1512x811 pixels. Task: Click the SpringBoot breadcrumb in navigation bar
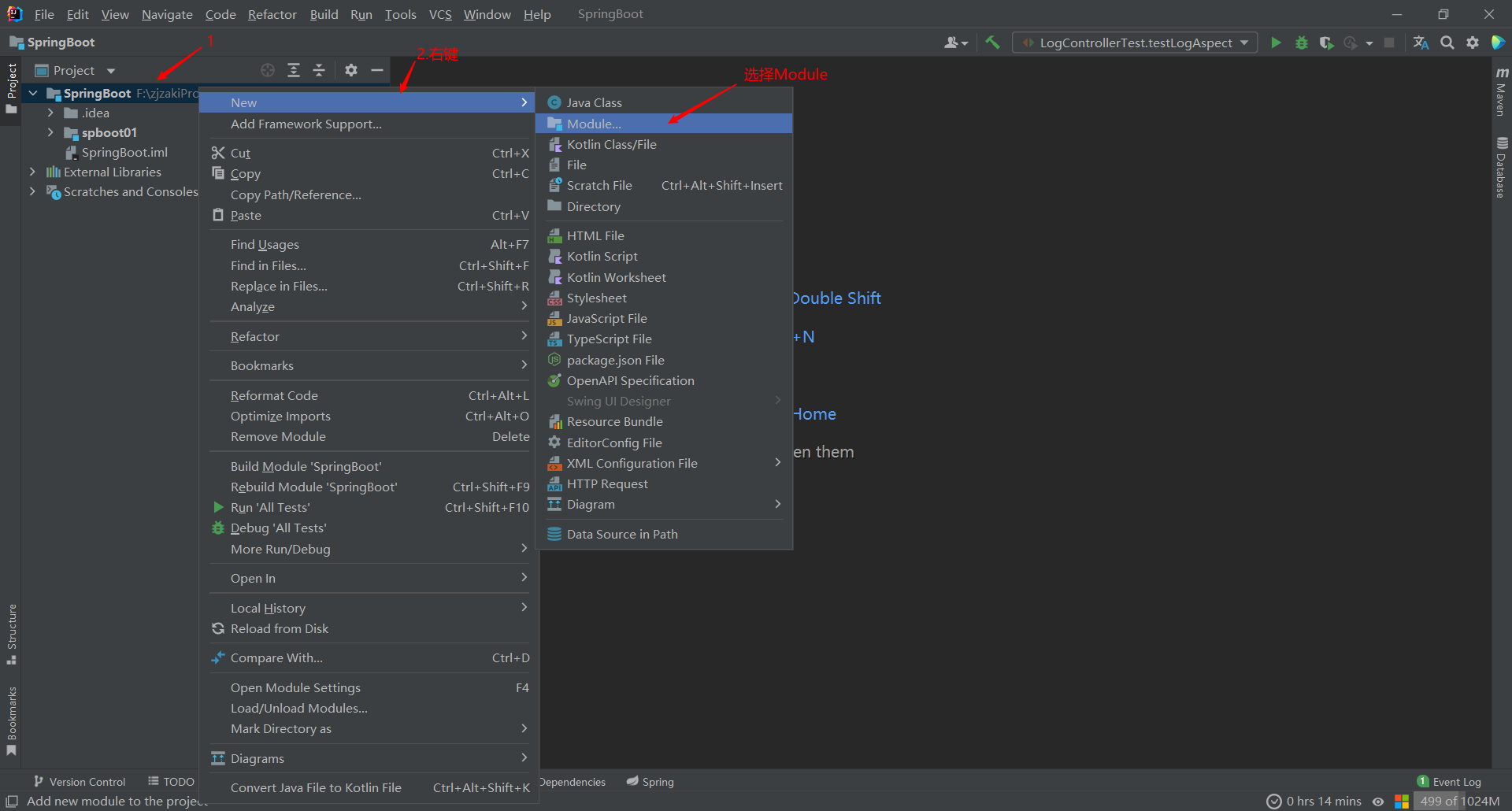click(52, 43)
